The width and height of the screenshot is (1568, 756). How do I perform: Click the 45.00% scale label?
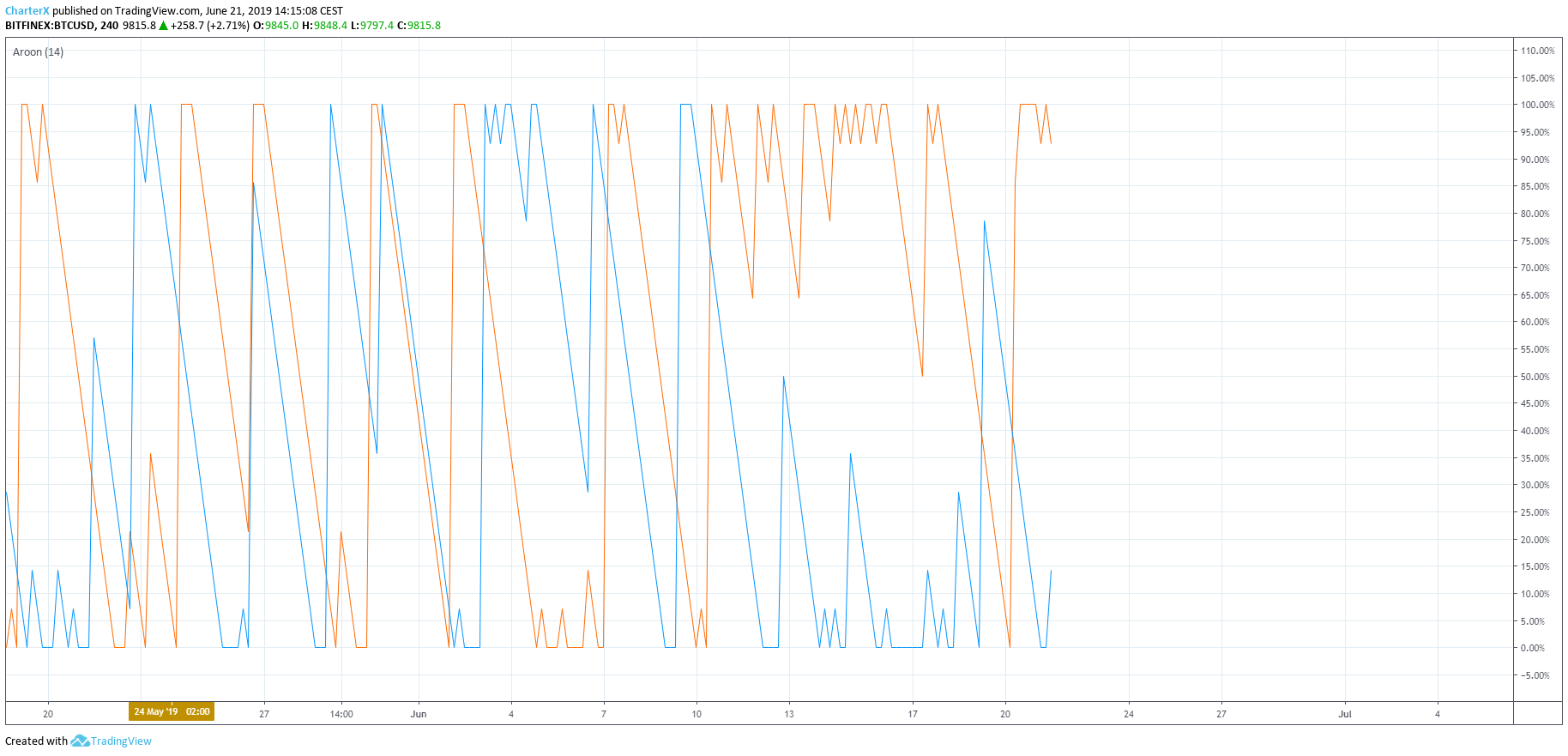[1535, 403]
